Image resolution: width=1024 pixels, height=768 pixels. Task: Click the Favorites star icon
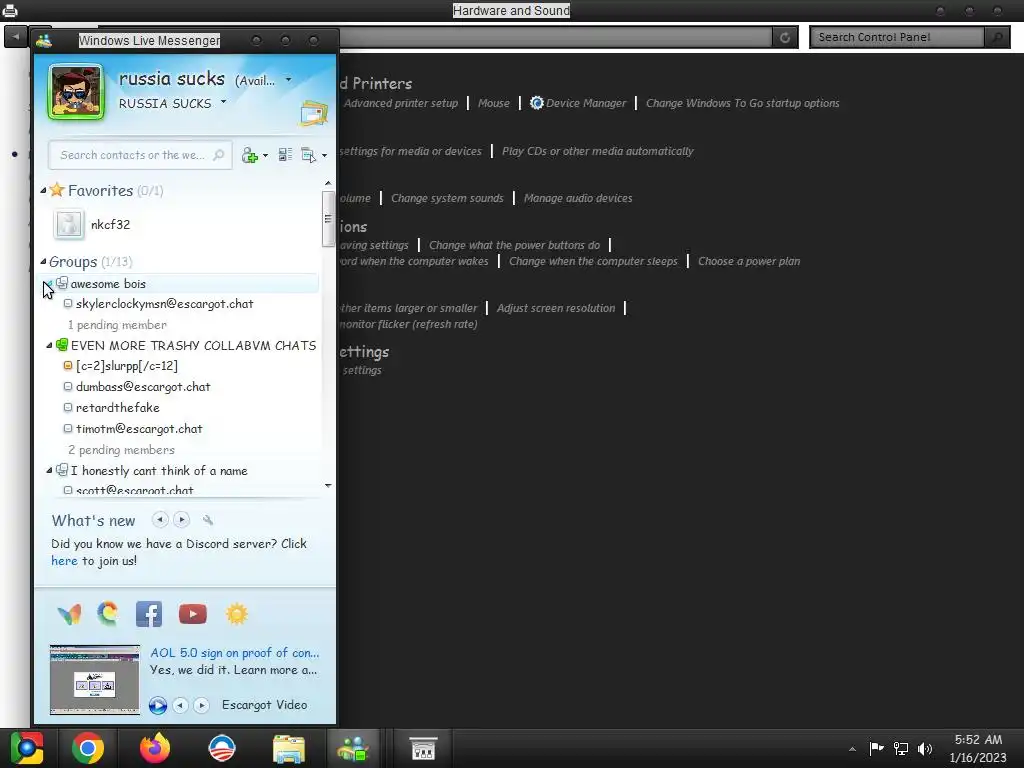click(57, 190)
